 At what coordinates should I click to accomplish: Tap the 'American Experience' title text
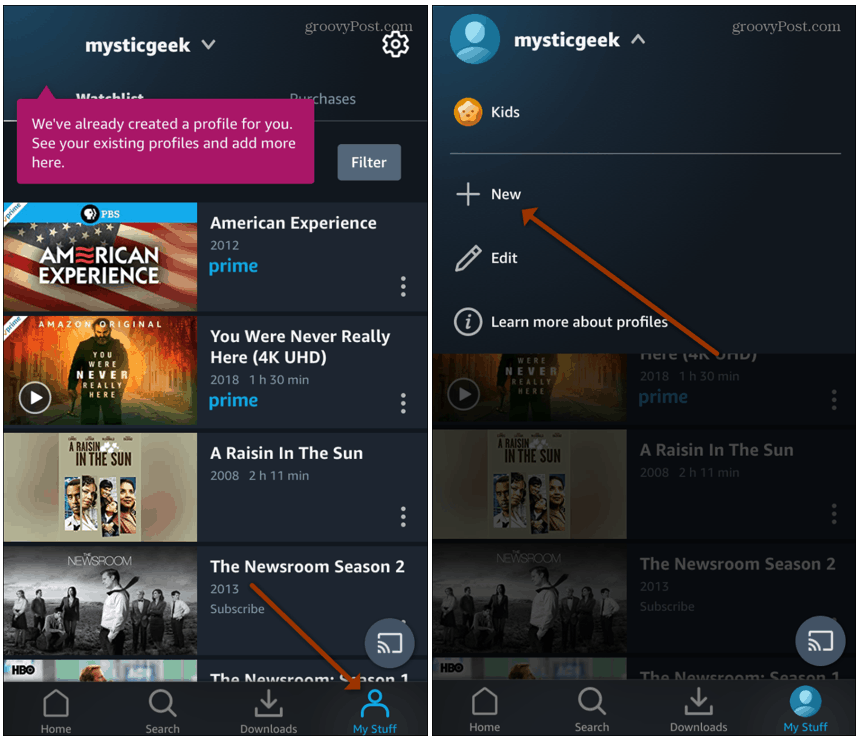(293, 223)
